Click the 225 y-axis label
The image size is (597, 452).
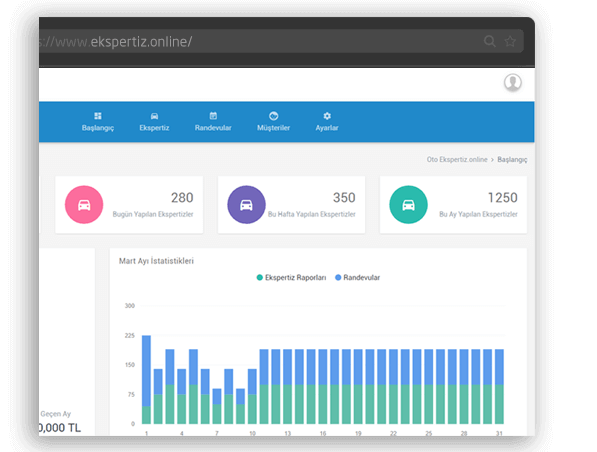pos(130,335)
